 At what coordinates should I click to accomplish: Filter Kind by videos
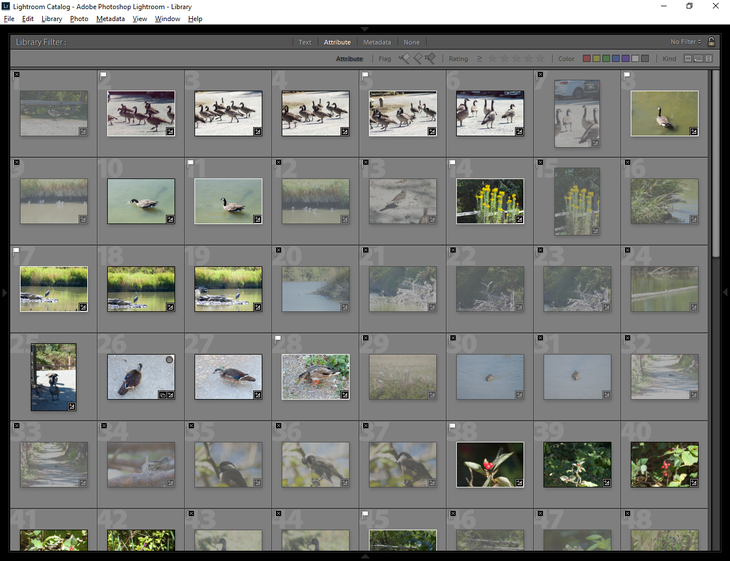click(x=709, y=59)
